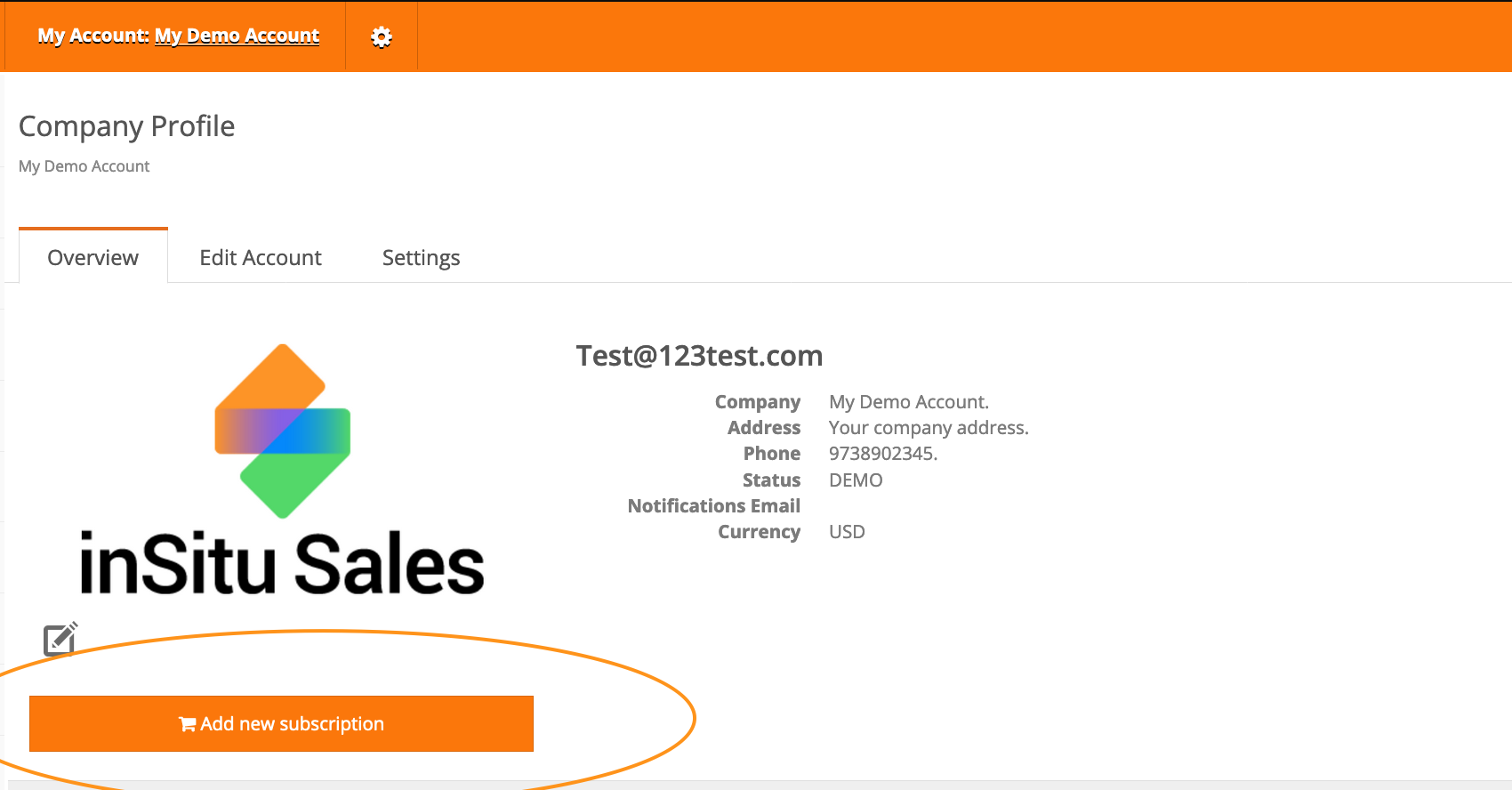Screen dimensions: 1512x790
Task: Click the edit logo pencil icon
Action: coord(60,639)
